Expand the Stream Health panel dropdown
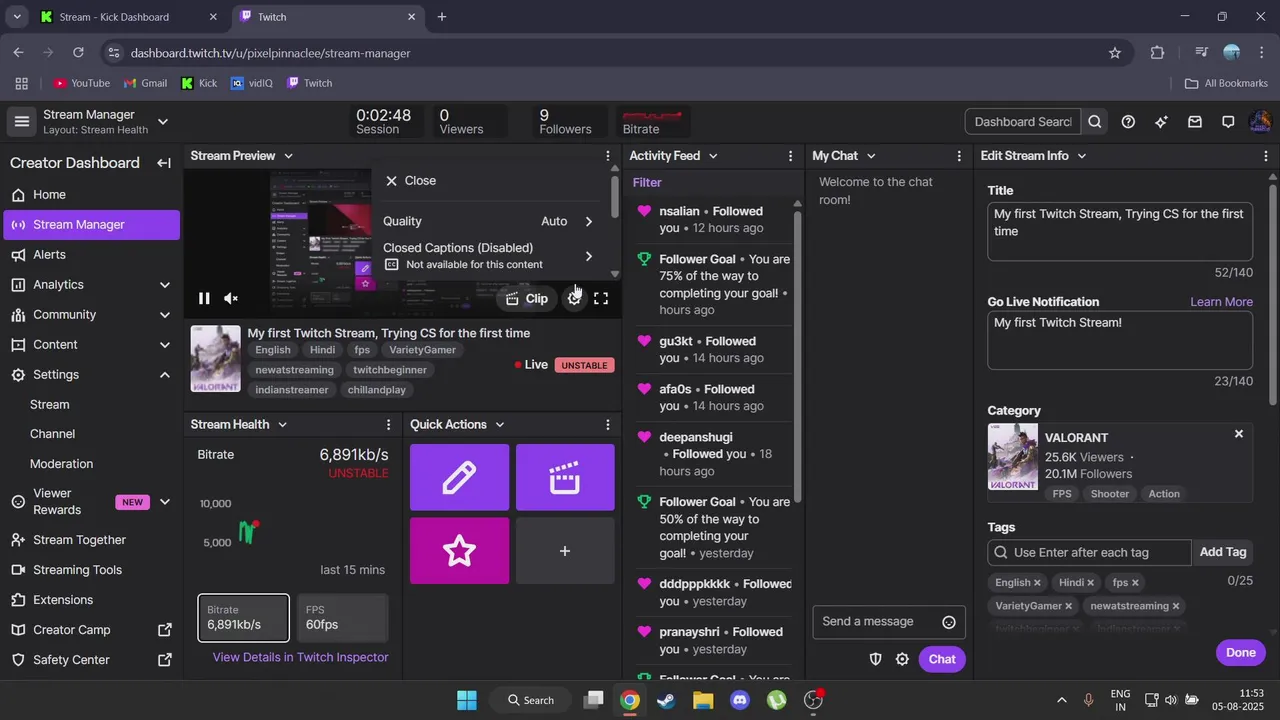The image size is (1280, 720). [282, 425]
